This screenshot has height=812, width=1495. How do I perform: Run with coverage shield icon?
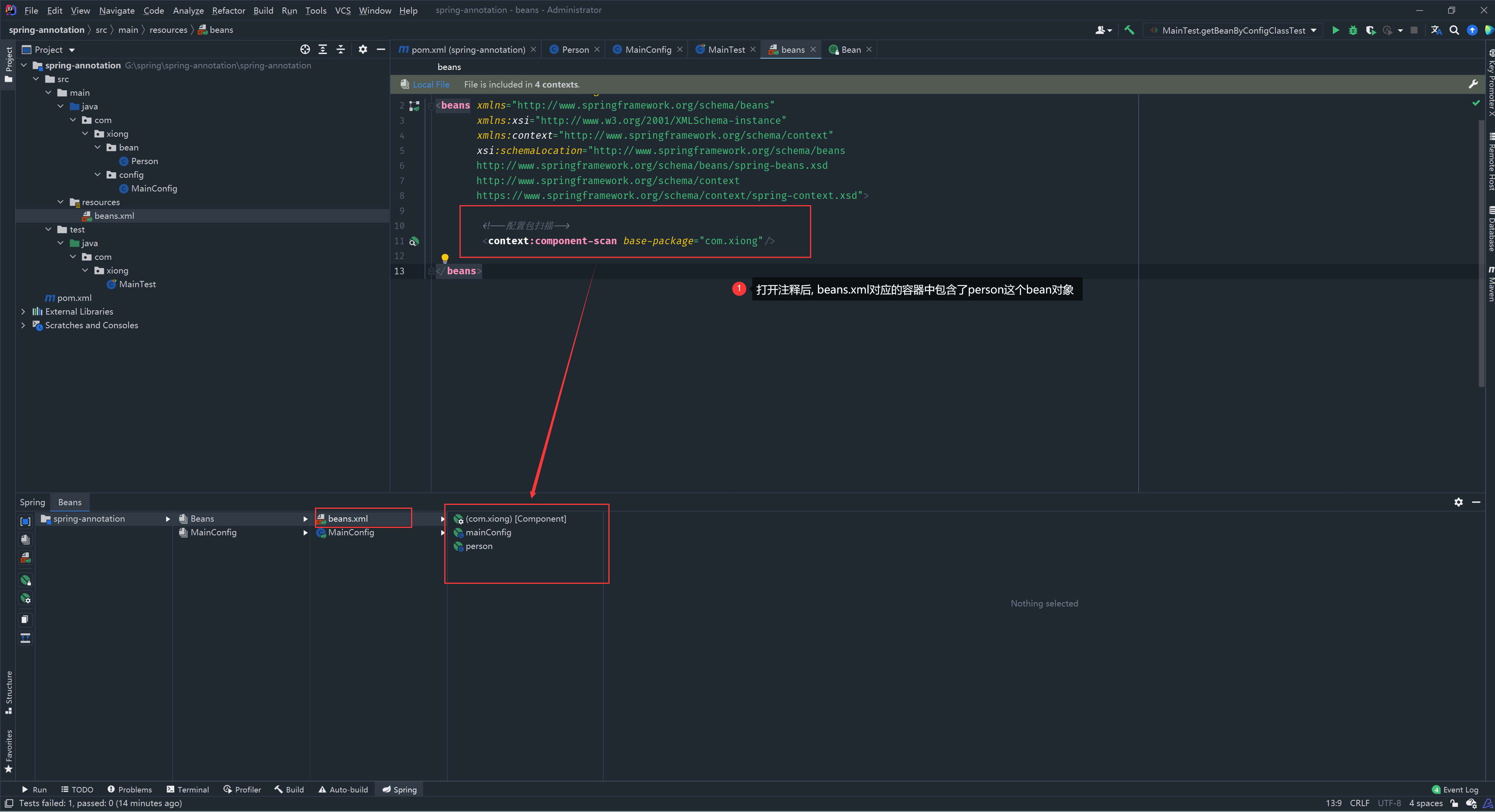point(1370,30)
